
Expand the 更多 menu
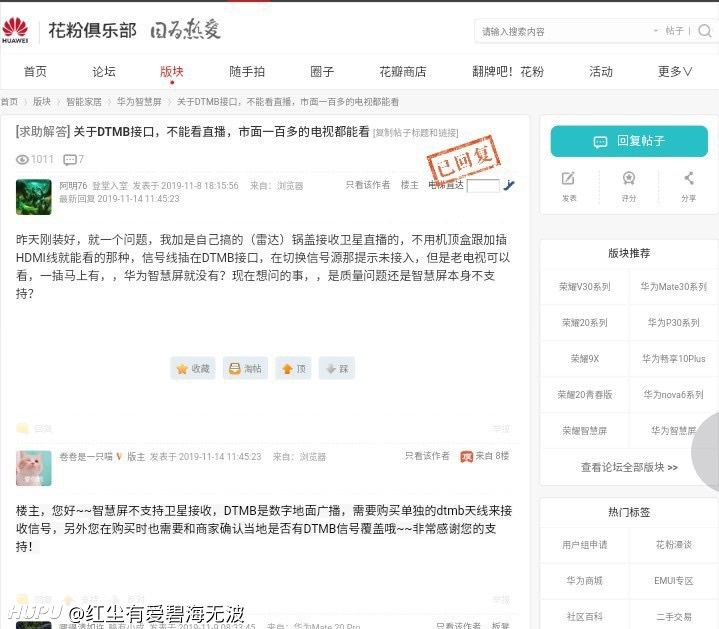tap(675, 72)
